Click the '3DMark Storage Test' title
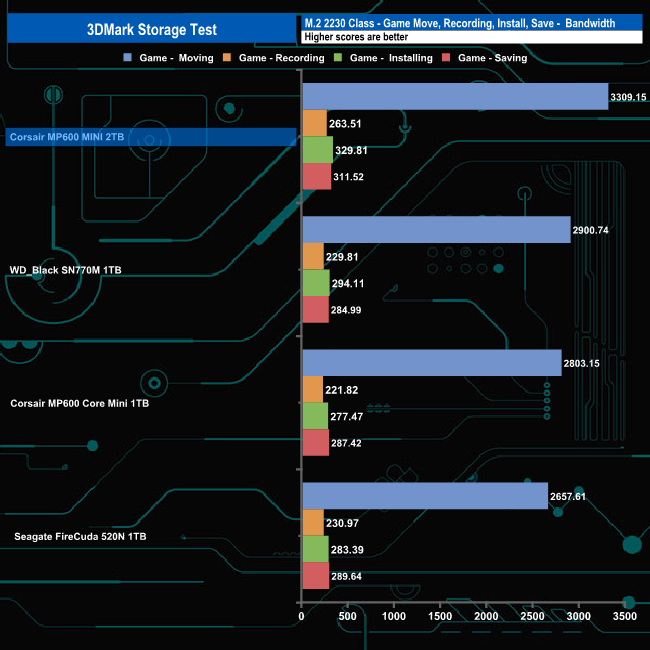 coord(152,29)
